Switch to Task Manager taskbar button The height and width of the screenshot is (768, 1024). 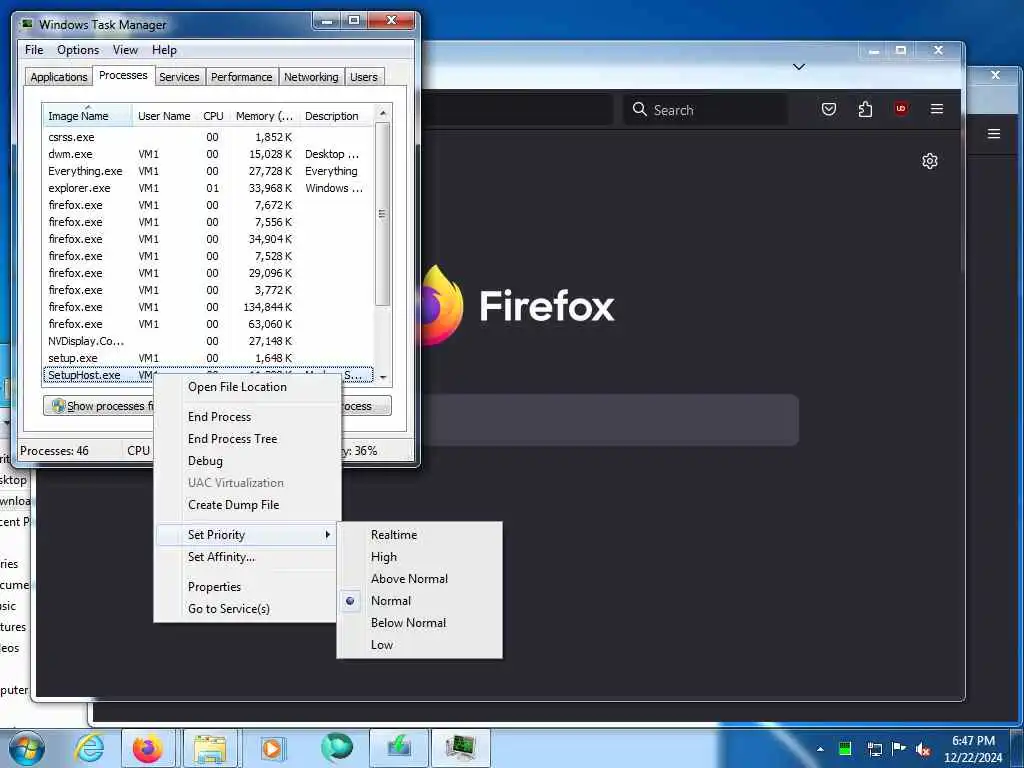460,748
